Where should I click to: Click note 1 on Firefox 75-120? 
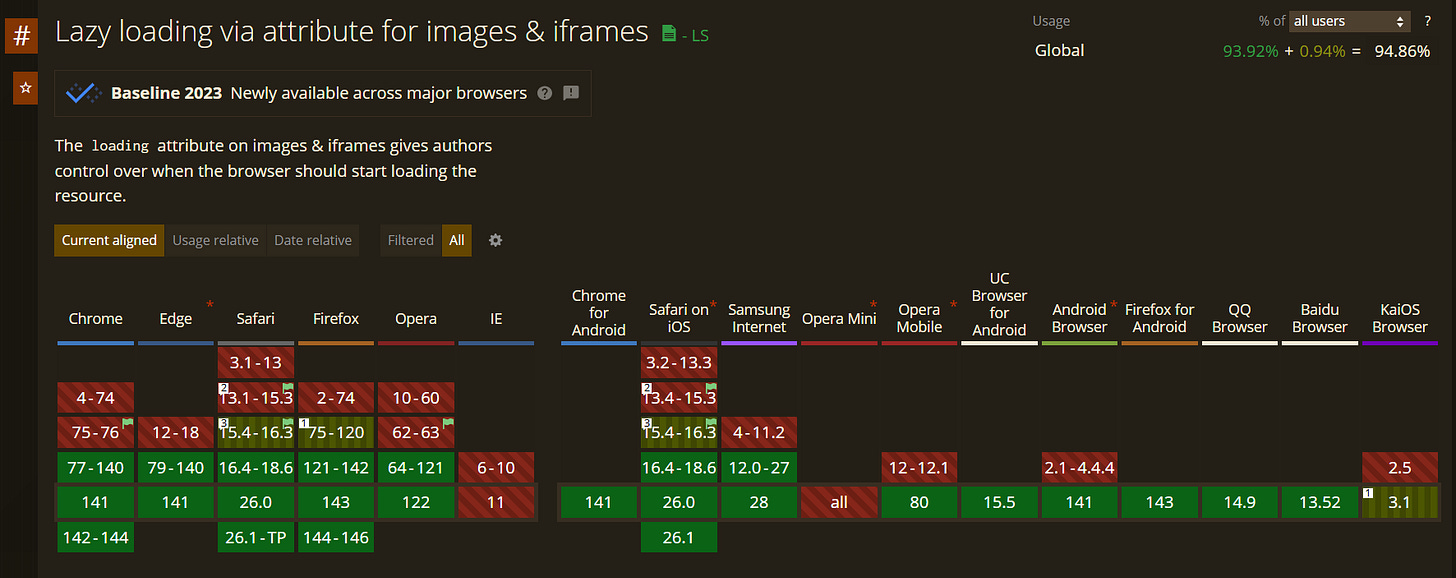pos(304,424)
